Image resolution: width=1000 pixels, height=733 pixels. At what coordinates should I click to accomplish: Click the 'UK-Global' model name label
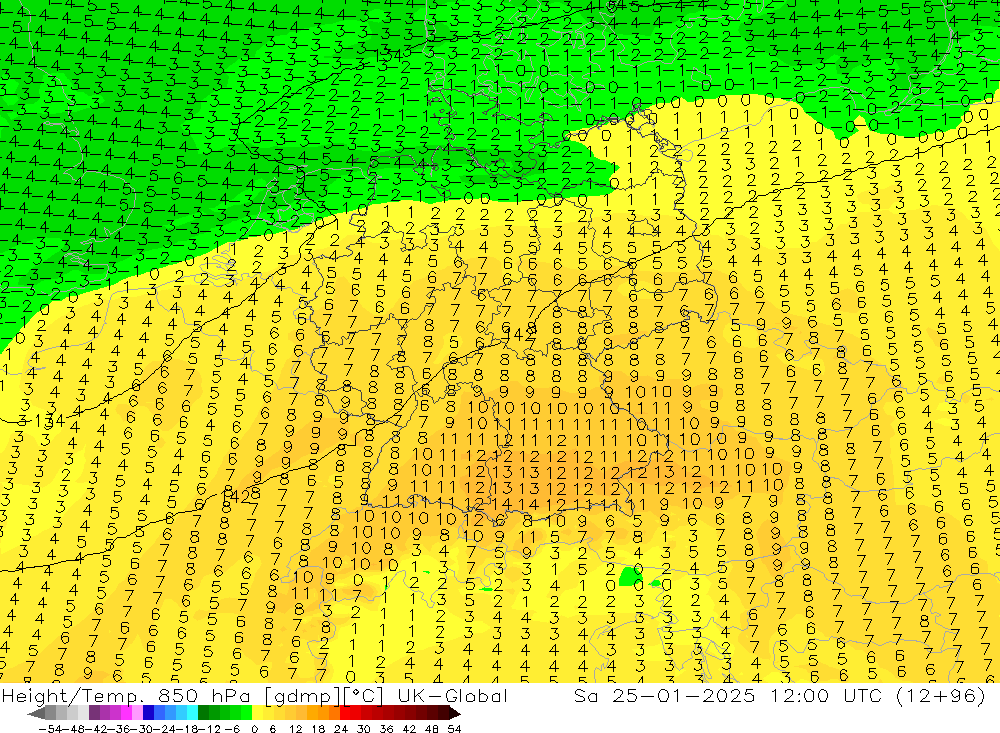pos(452,695)
